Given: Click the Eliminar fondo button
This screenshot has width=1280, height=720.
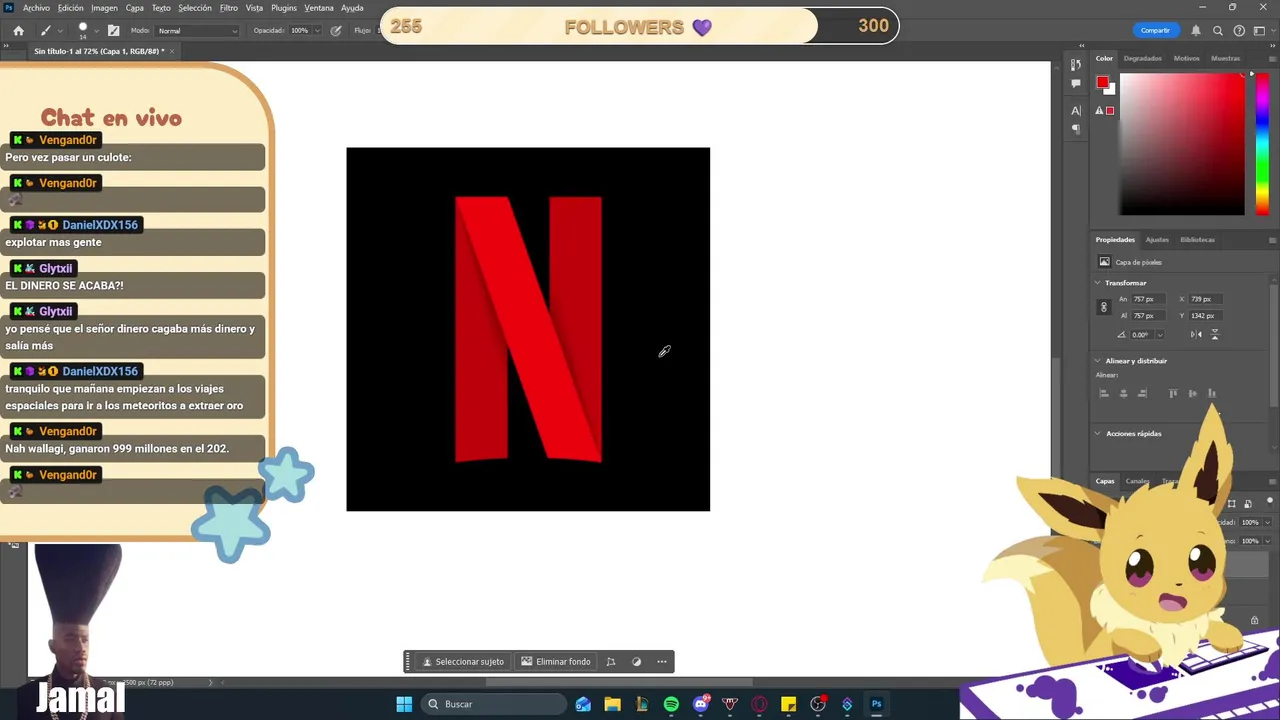Looking at the screenshot, I should pyautogui.click(x=556, y=661).
